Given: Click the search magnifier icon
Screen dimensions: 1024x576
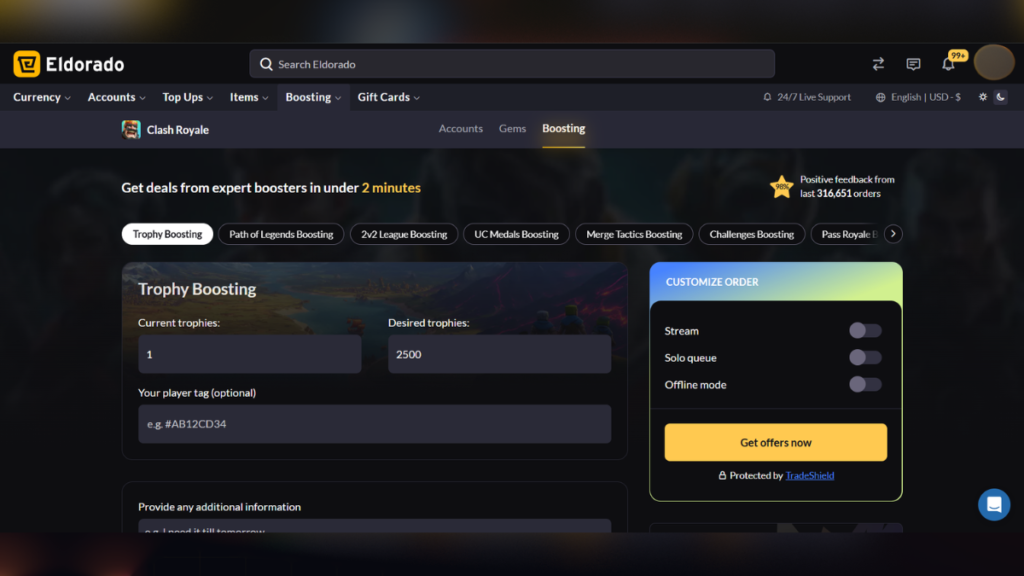Looking at the screenshot, I should click(266, 64).
